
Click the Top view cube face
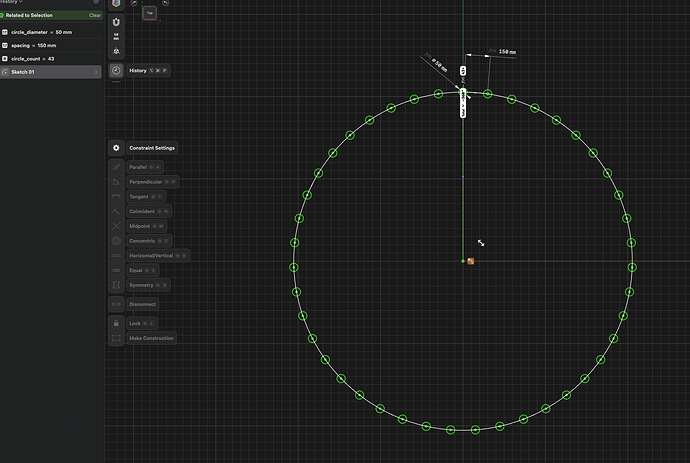coord(150,13)
